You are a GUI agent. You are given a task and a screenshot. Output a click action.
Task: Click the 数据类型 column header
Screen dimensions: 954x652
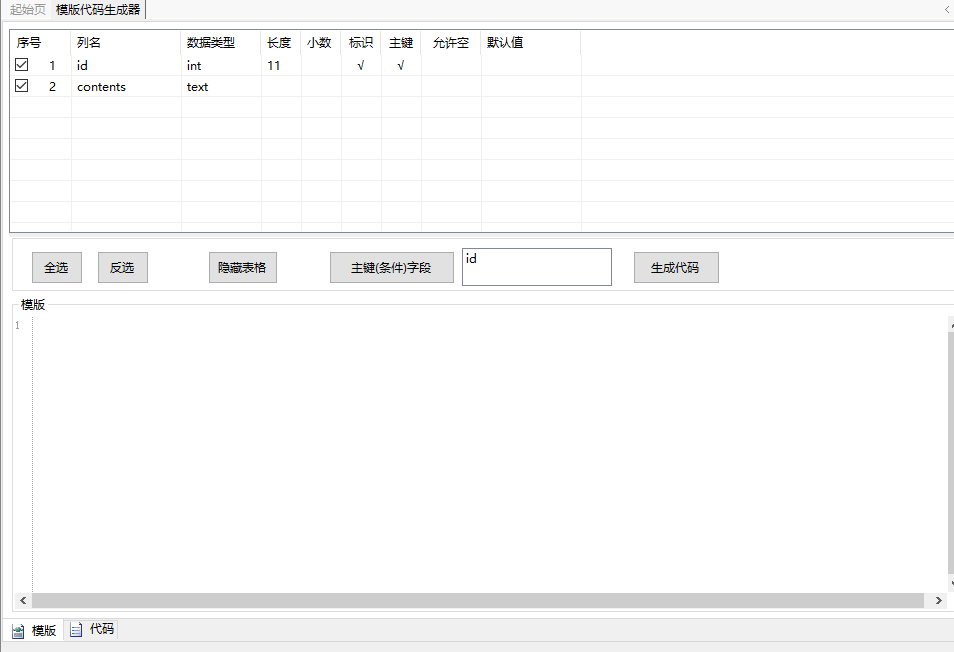[x=221, y=43]
